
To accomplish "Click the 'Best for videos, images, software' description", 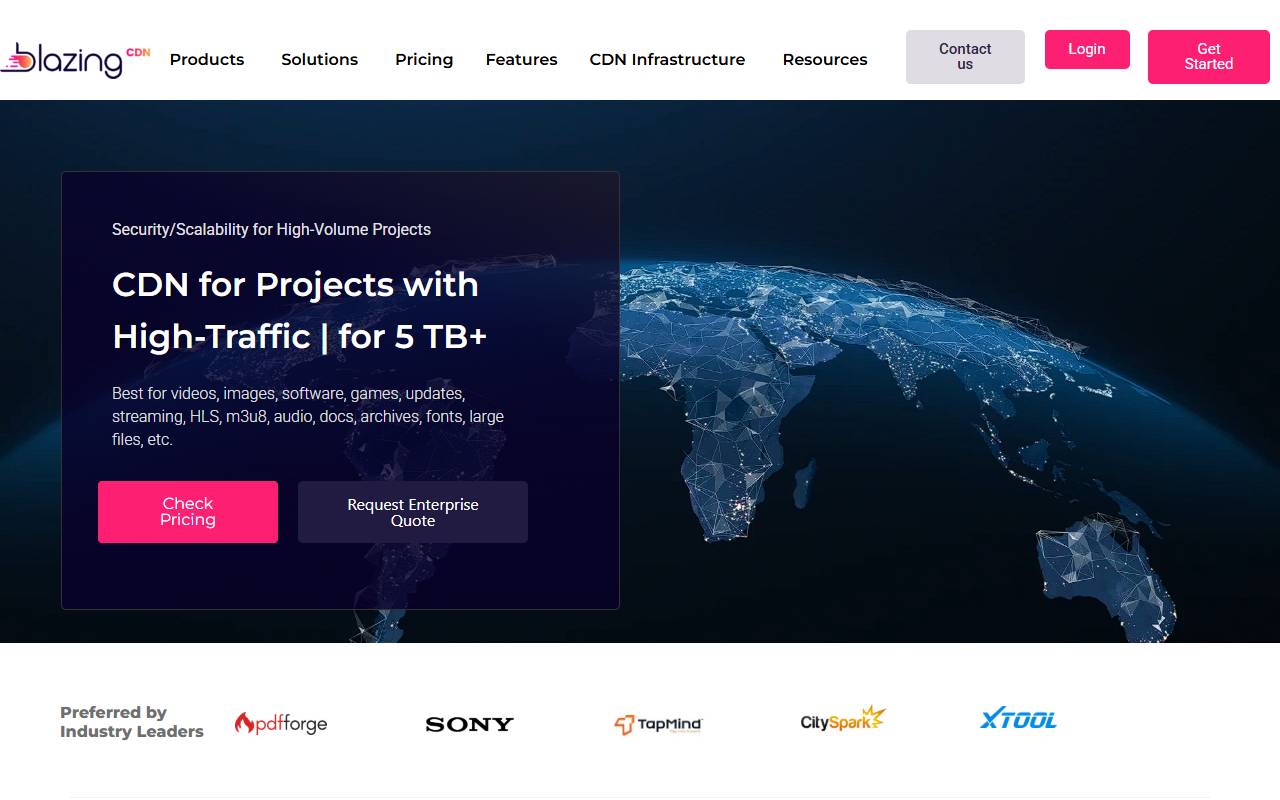I will click(x=308, y=416).
